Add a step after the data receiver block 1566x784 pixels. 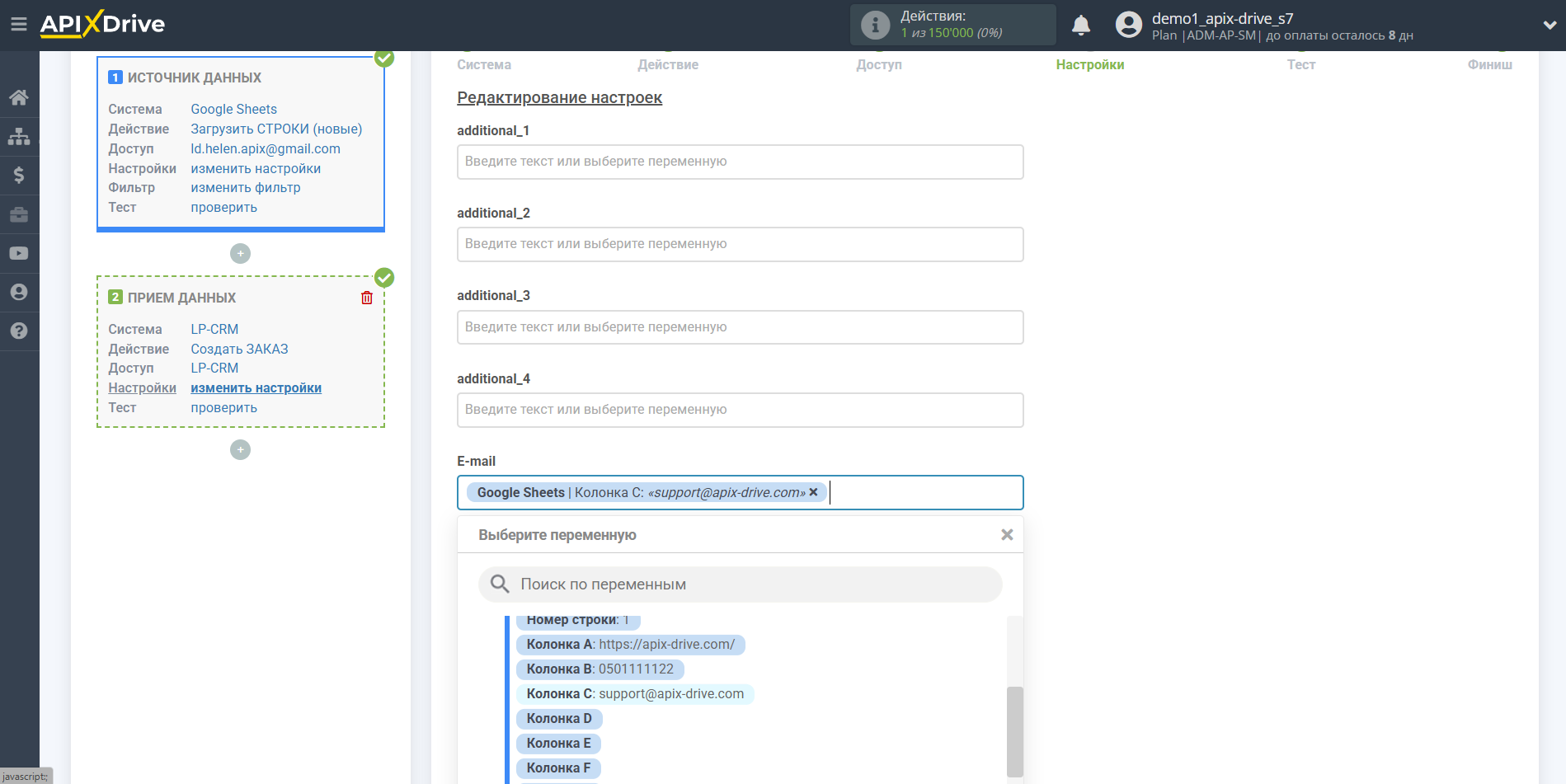240,449
